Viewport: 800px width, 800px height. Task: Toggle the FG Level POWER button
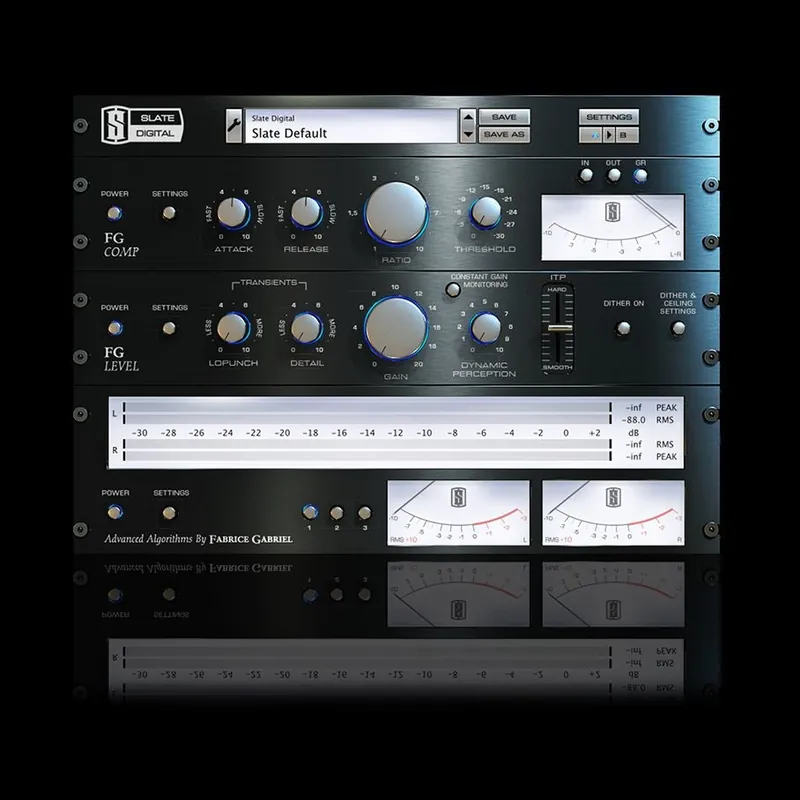[115, 328]
